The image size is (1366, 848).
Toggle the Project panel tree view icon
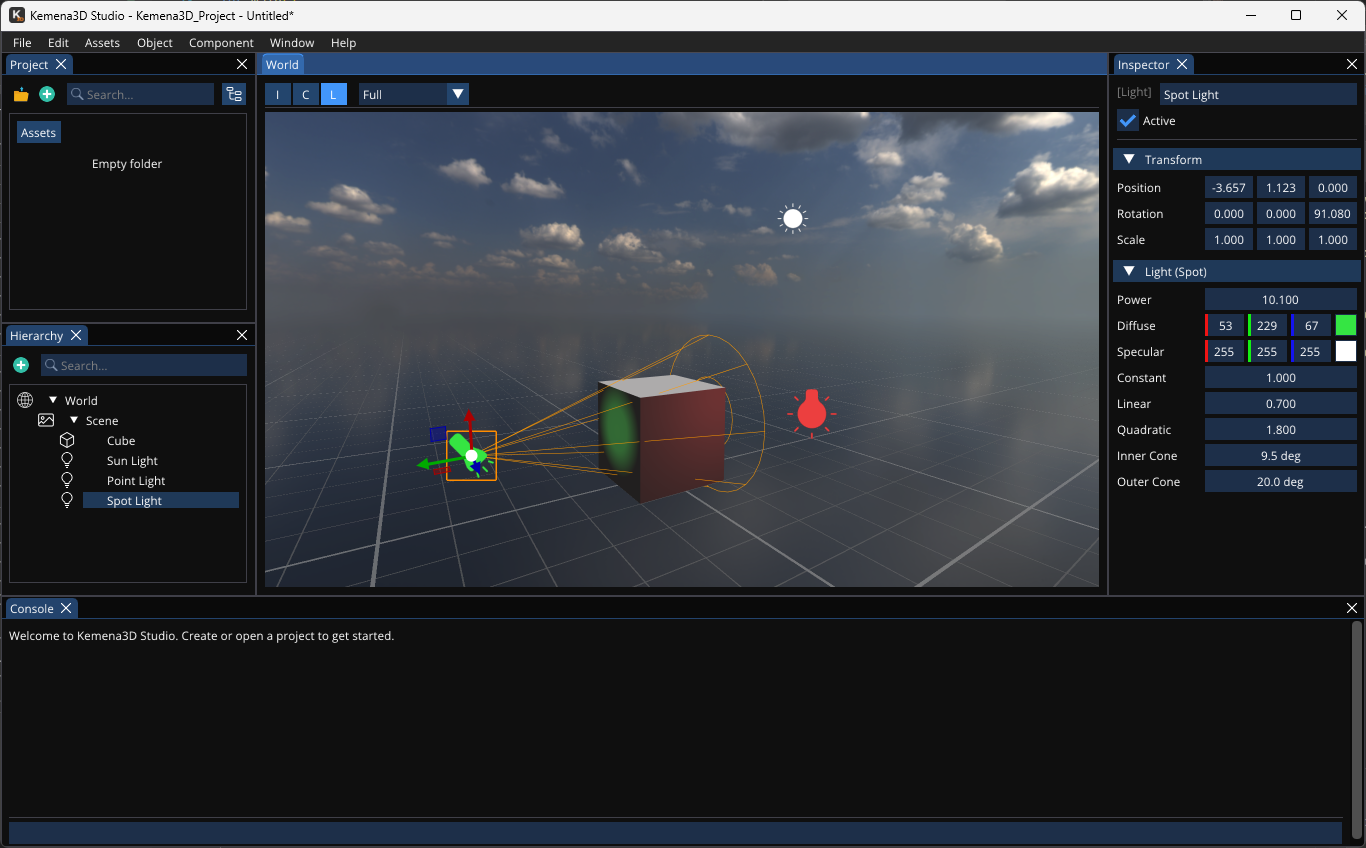click(x=234, y=95)
